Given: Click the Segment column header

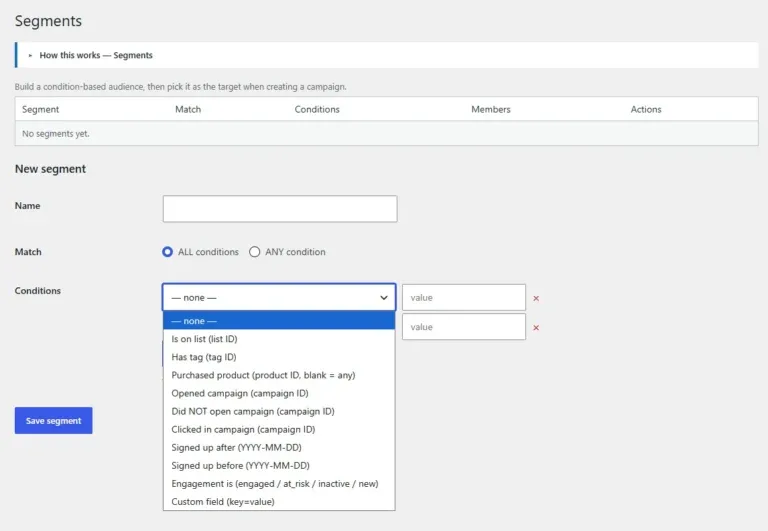Looking at the screenshot, I should point(40,109).
